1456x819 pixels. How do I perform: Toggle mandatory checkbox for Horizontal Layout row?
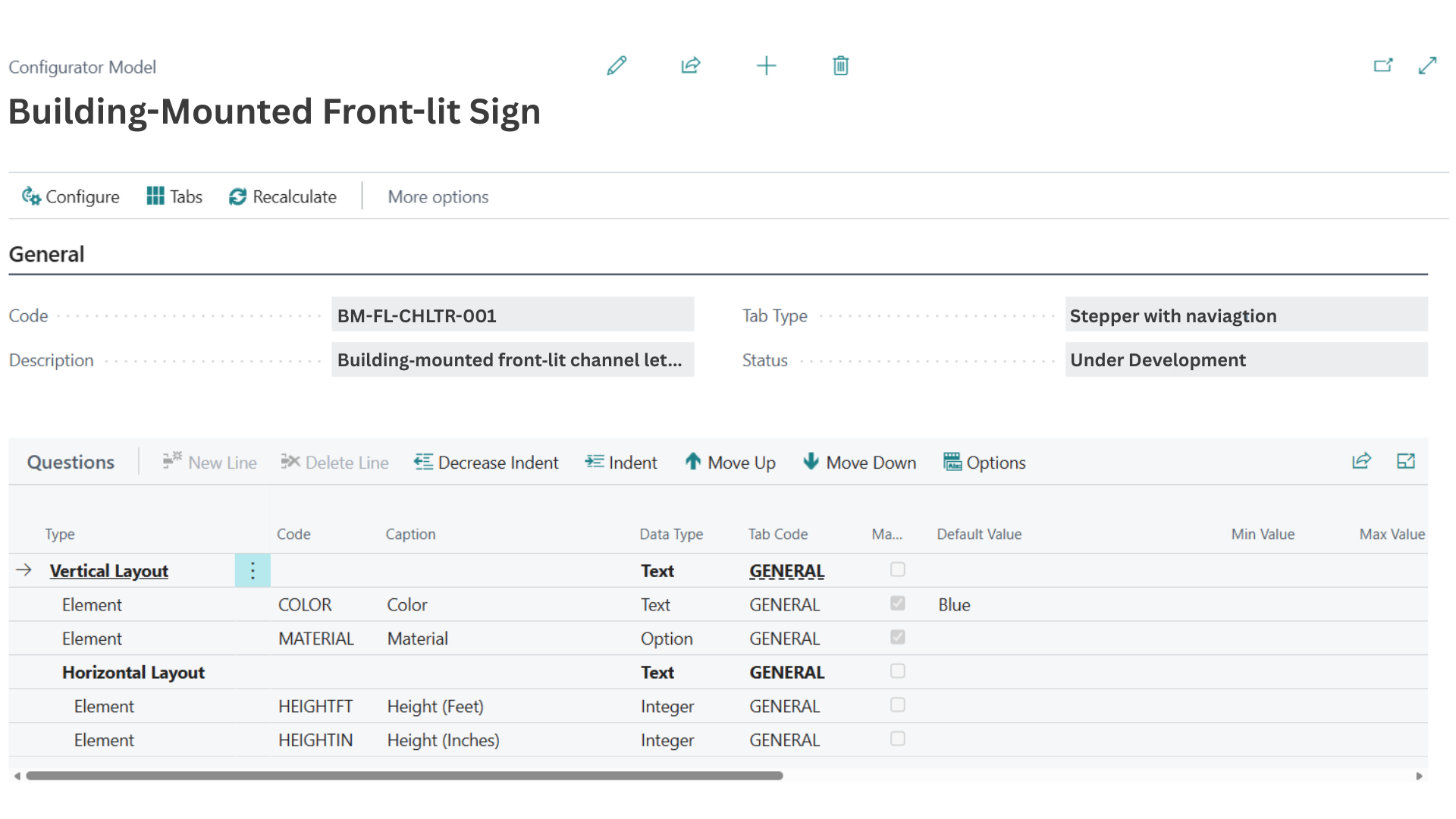[897, 671]
